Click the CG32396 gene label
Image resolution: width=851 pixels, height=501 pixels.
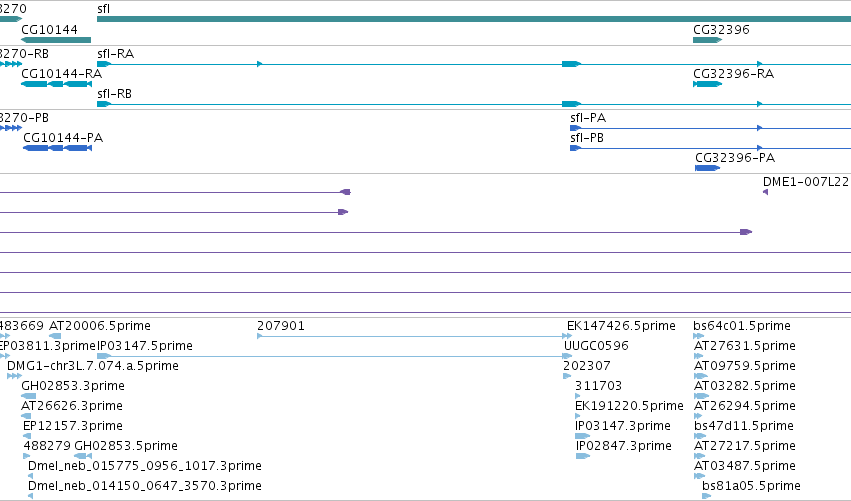coord(721,29)
